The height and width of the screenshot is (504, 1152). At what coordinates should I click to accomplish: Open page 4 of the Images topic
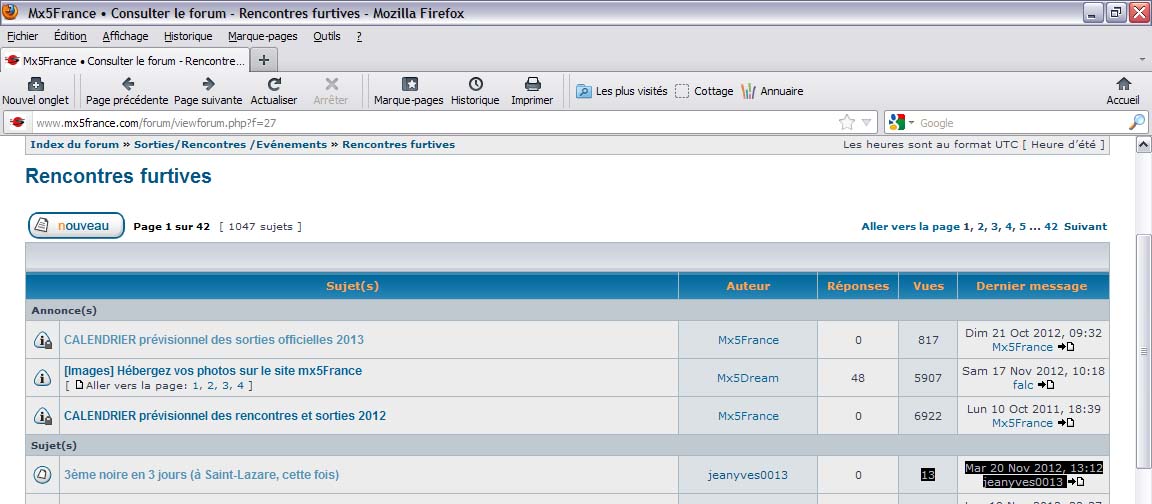tap(241, 386)
